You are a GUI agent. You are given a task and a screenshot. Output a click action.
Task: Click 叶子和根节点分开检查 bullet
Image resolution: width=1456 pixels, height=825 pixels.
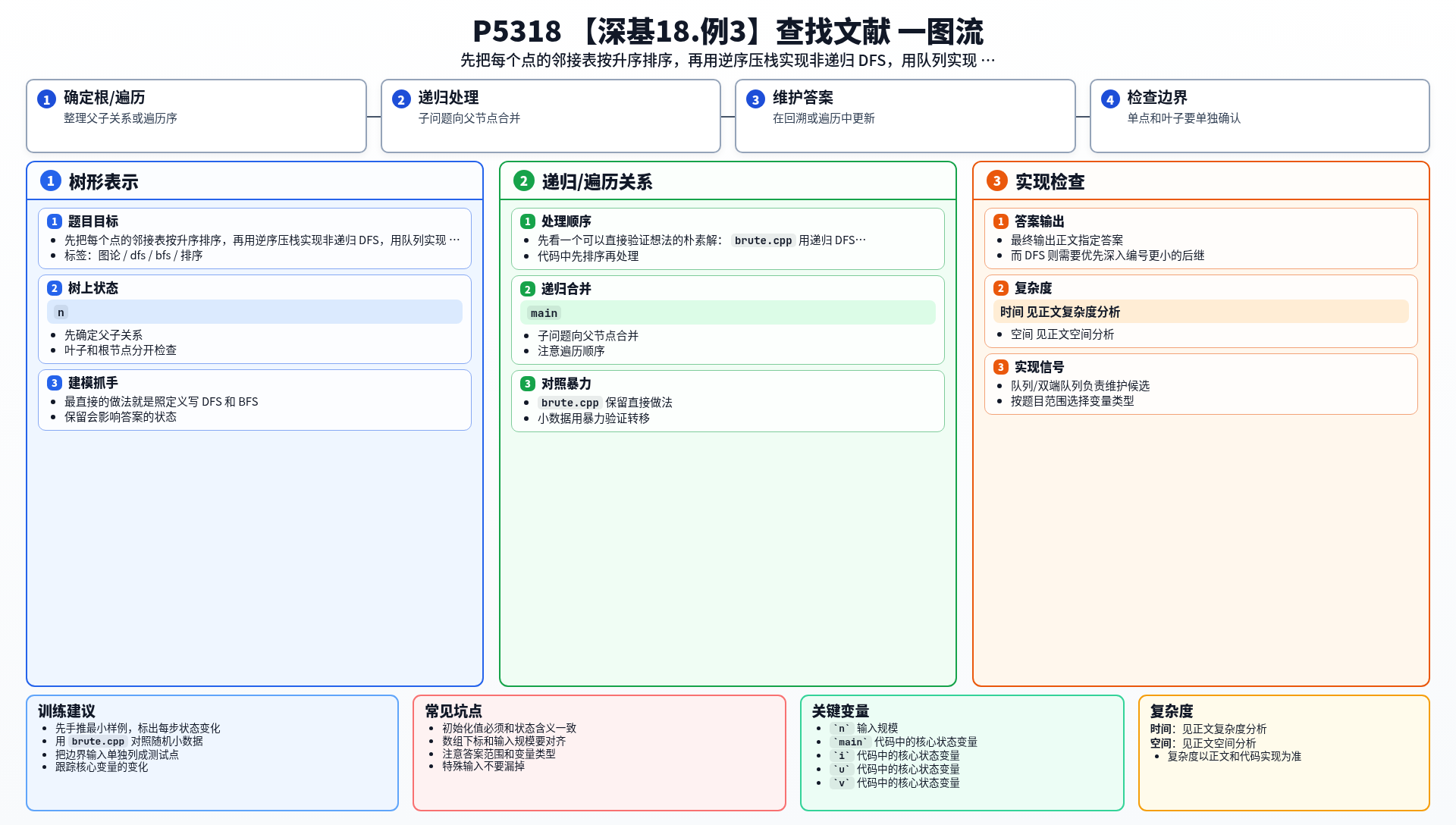click(x=121, y=350)
